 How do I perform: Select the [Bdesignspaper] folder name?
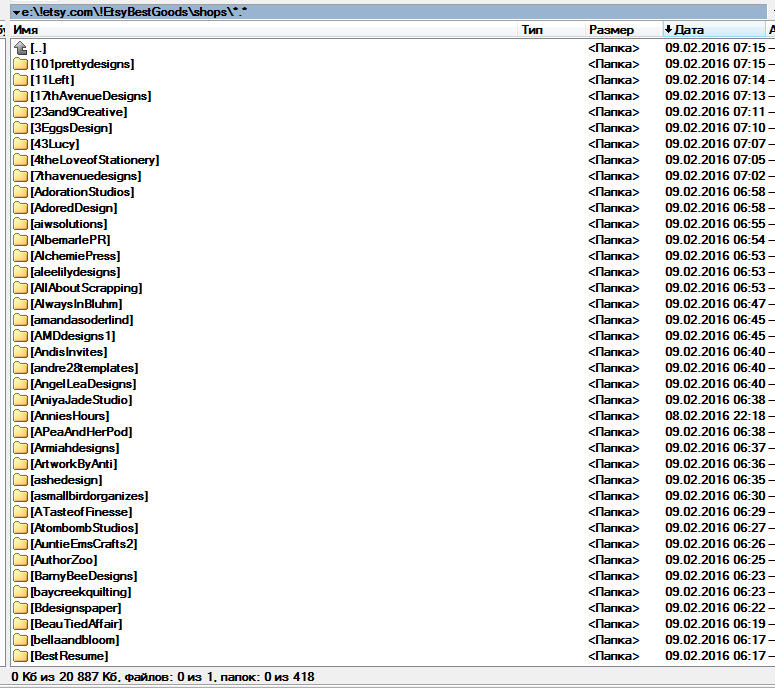76,608
